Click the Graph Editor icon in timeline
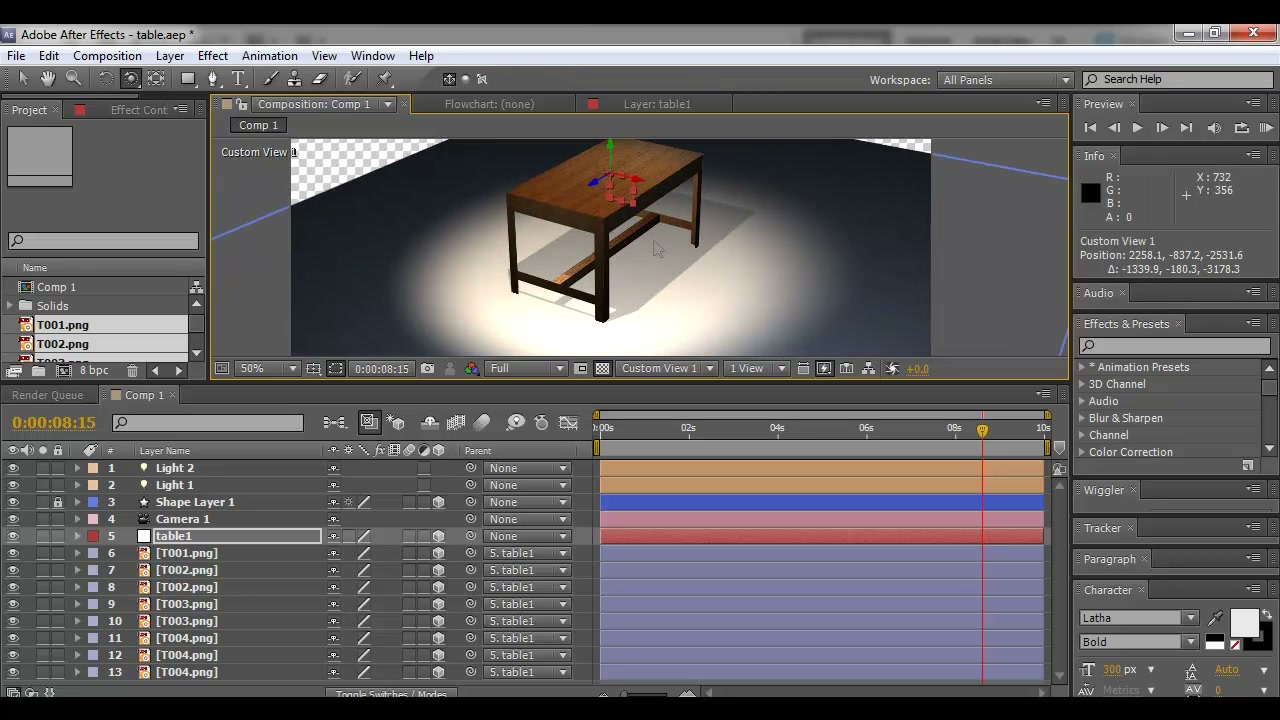 [568, 423]
